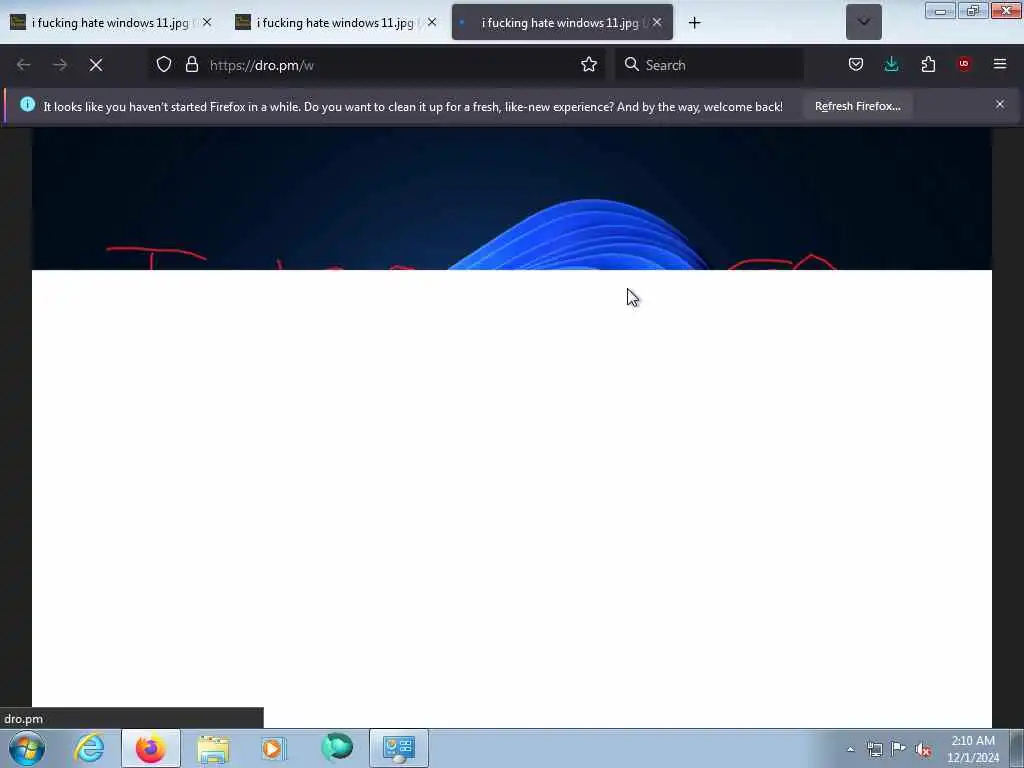Image resolution: width=1024 pixels, height=768 pixels.
Task: Open muted volume tray icon
Action: [923, 750]
